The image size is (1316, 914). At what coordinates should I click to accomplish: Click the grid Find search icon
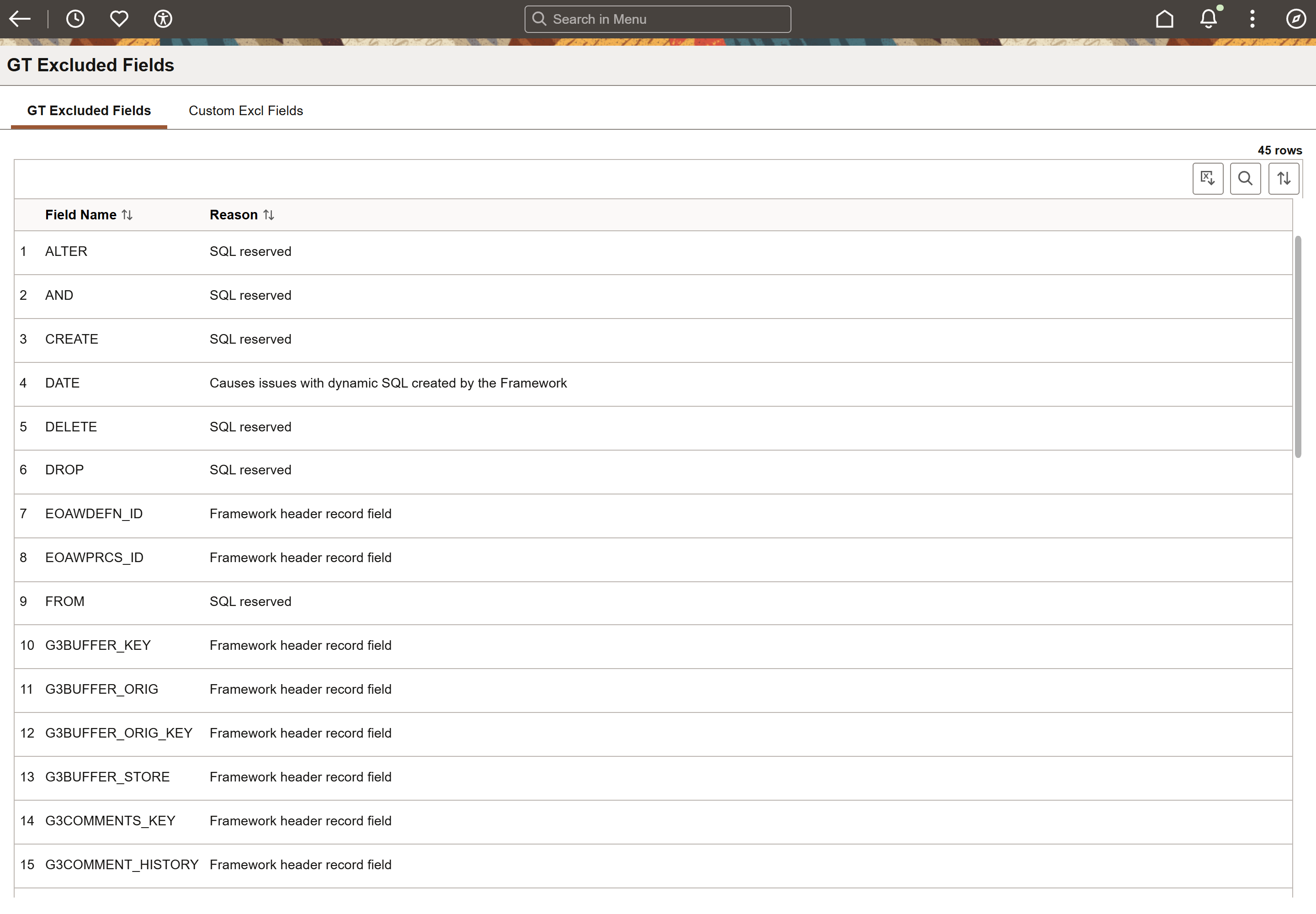point(1246,179)
